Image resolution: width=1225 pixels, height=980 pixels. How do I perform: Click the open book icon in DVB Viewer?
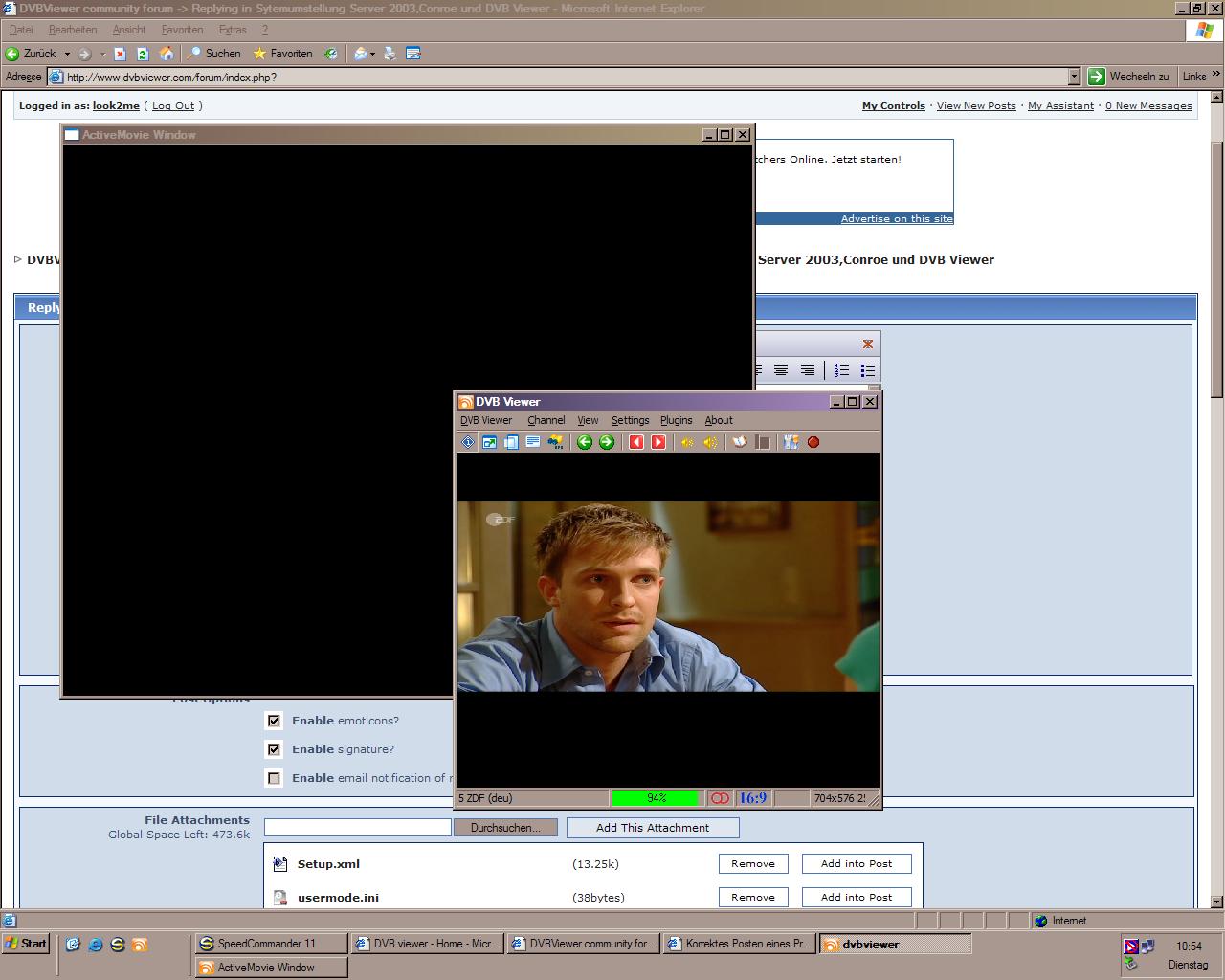click(740, 442)
